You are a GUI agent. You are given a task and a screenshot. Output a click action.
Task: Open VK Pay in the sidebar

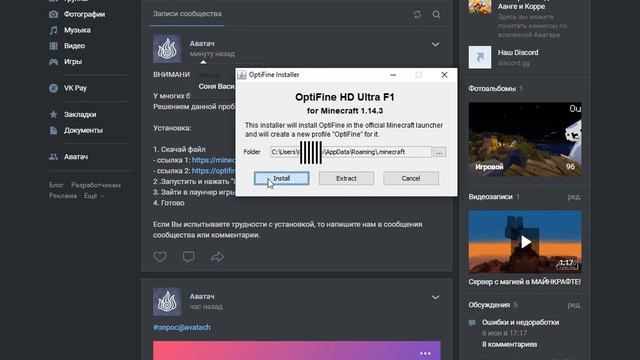(x=75, y=88)
